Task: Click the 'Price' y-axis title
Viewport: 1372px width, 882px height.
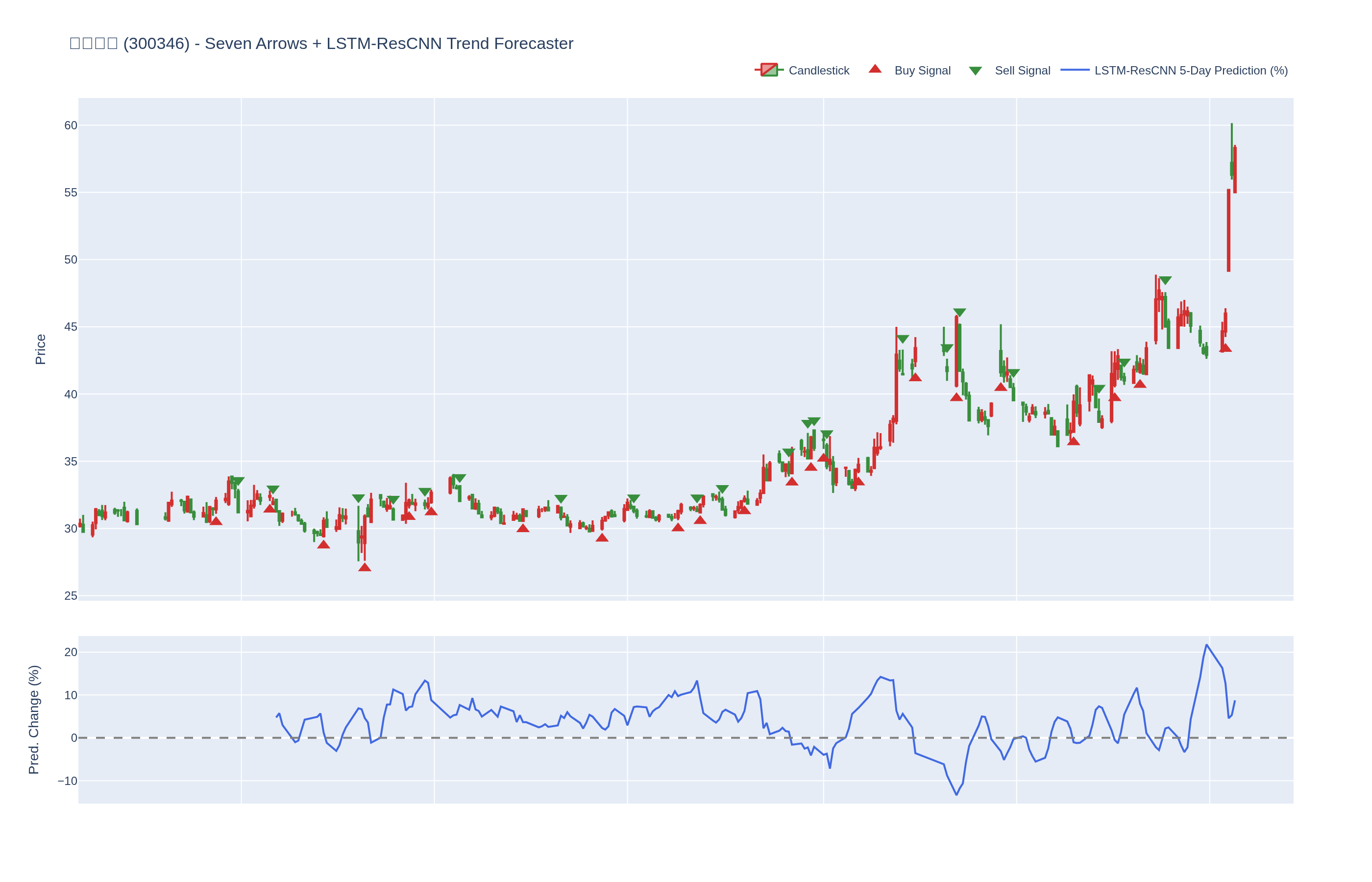Action: click(40, 349)
